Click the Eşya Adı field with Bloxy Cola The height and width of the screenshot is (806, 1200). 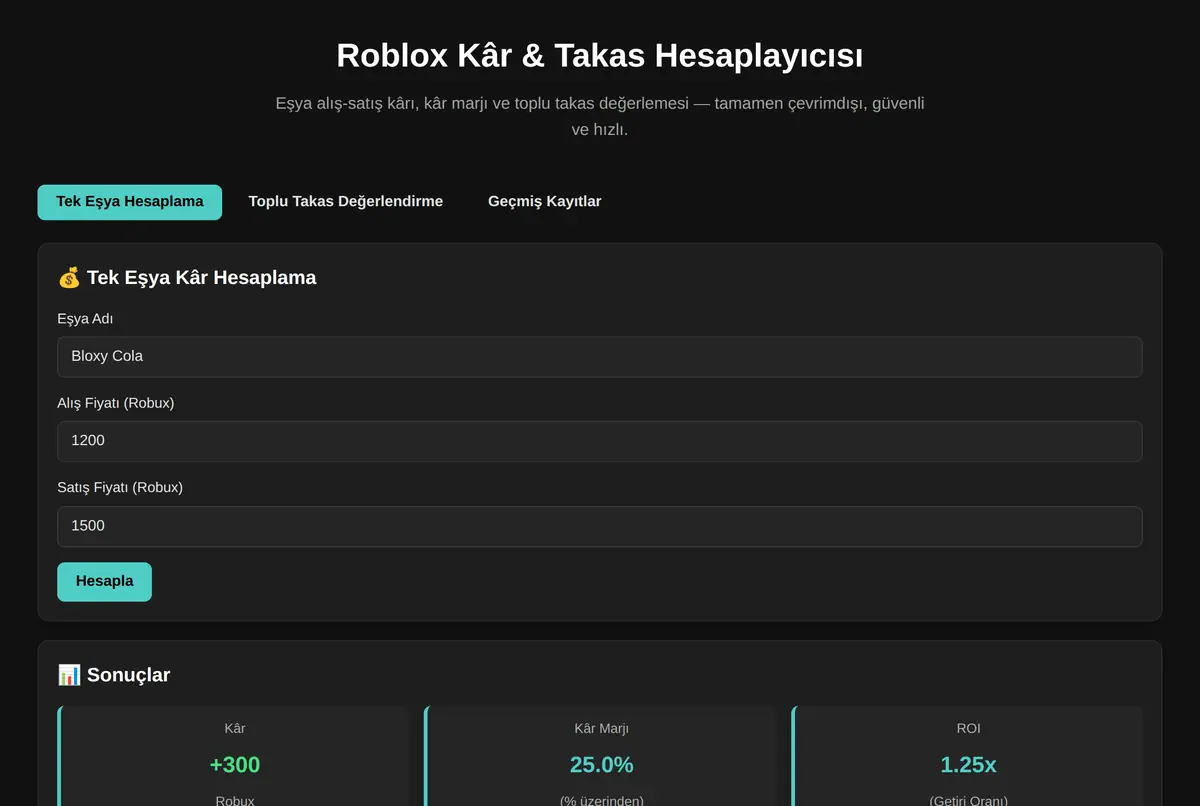click(x=600, y=357)
